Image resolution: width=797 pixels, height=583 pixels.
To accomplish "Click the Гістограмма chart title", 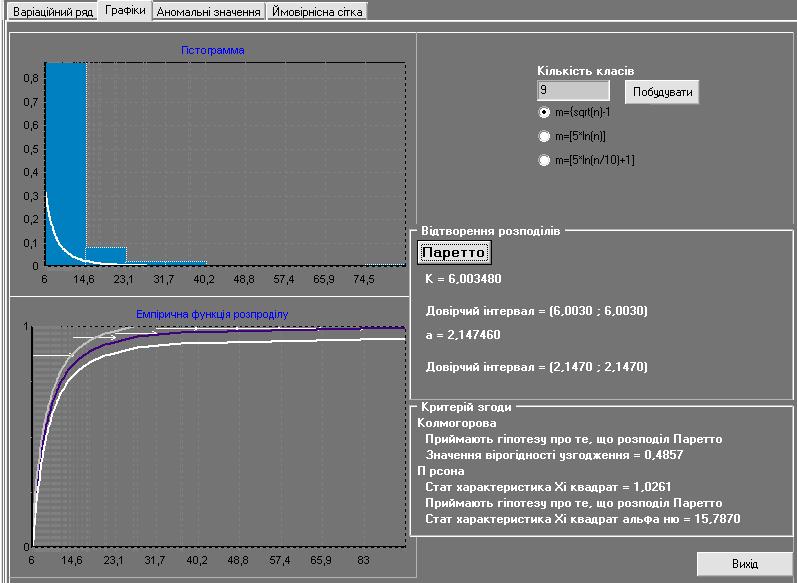I will [x=212, y=50].
